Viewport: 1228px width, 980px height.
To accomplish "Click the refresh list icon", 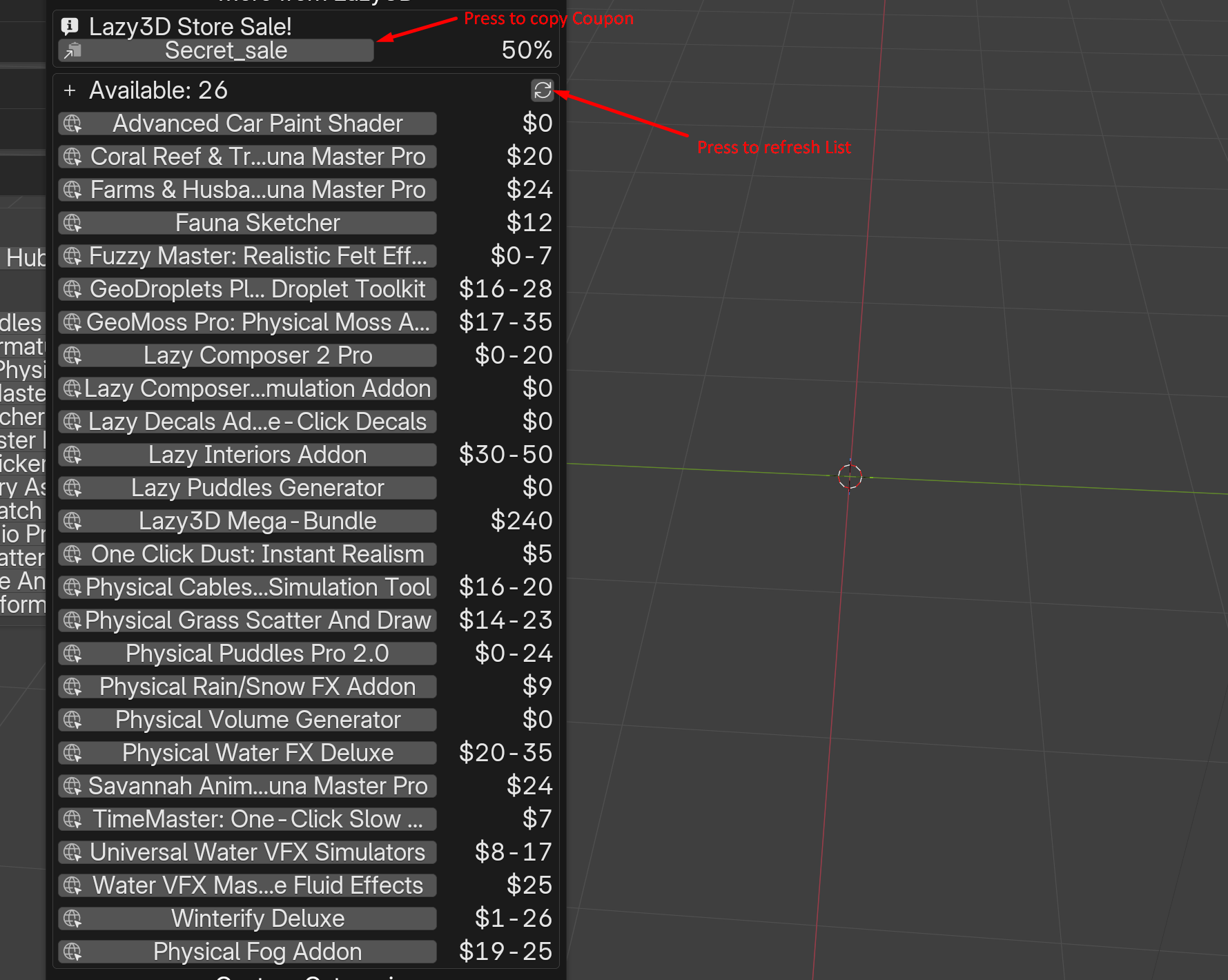I will [x=543, y=90].
